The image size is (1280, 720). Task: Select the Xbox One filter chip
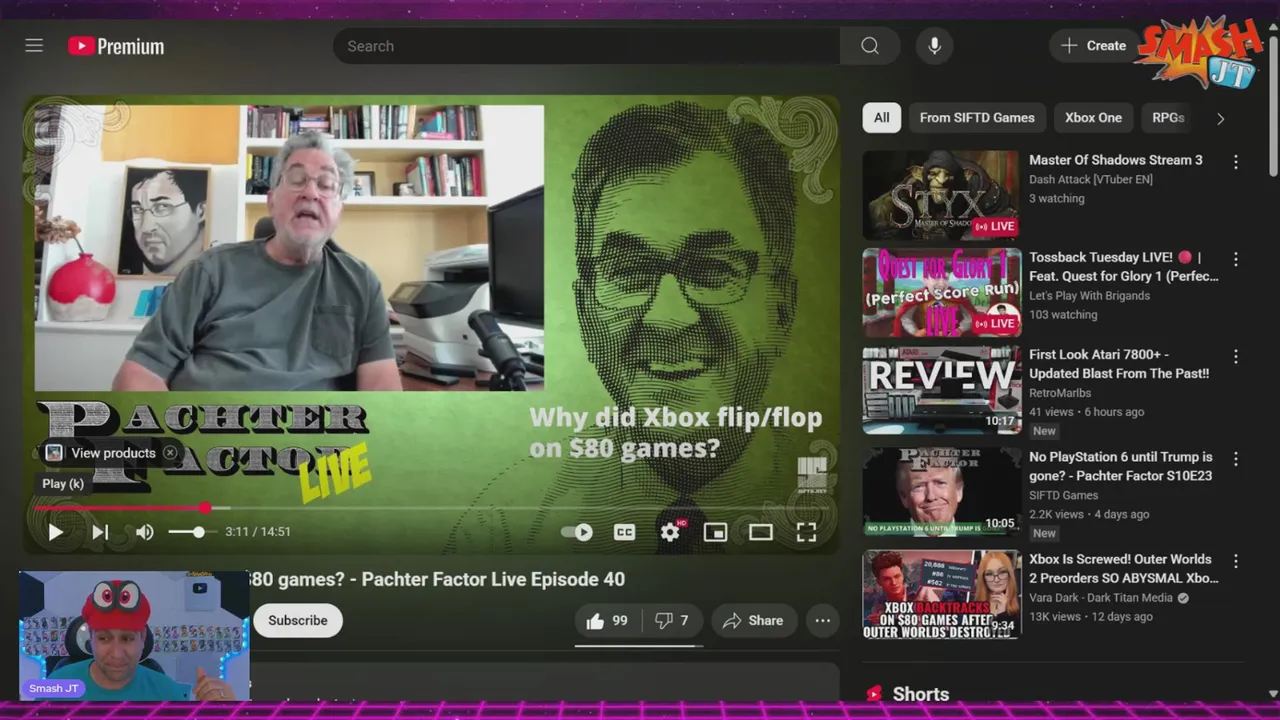(x=1093, y=118)
